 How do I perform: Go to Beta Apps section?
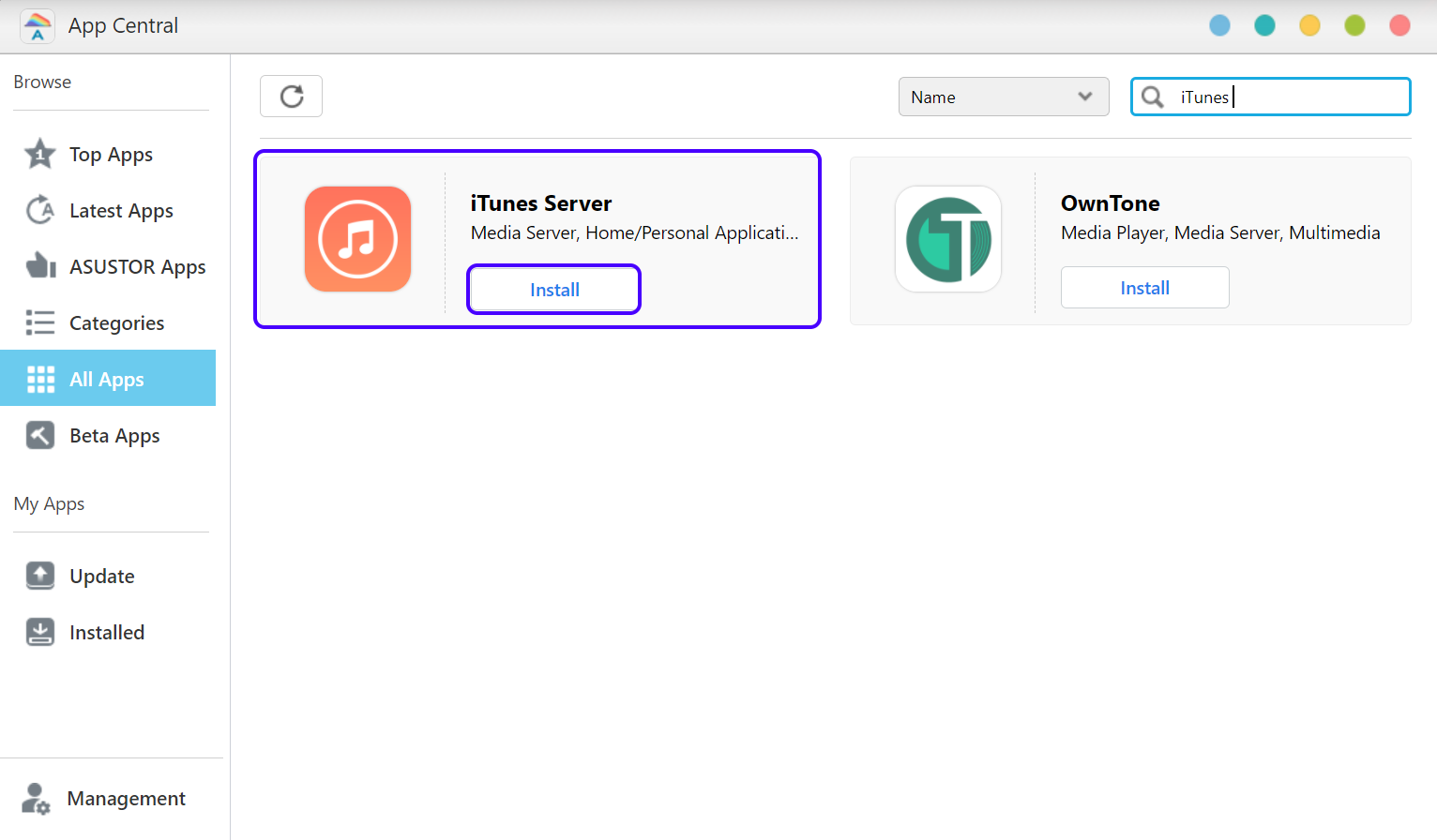pos(114,436)
